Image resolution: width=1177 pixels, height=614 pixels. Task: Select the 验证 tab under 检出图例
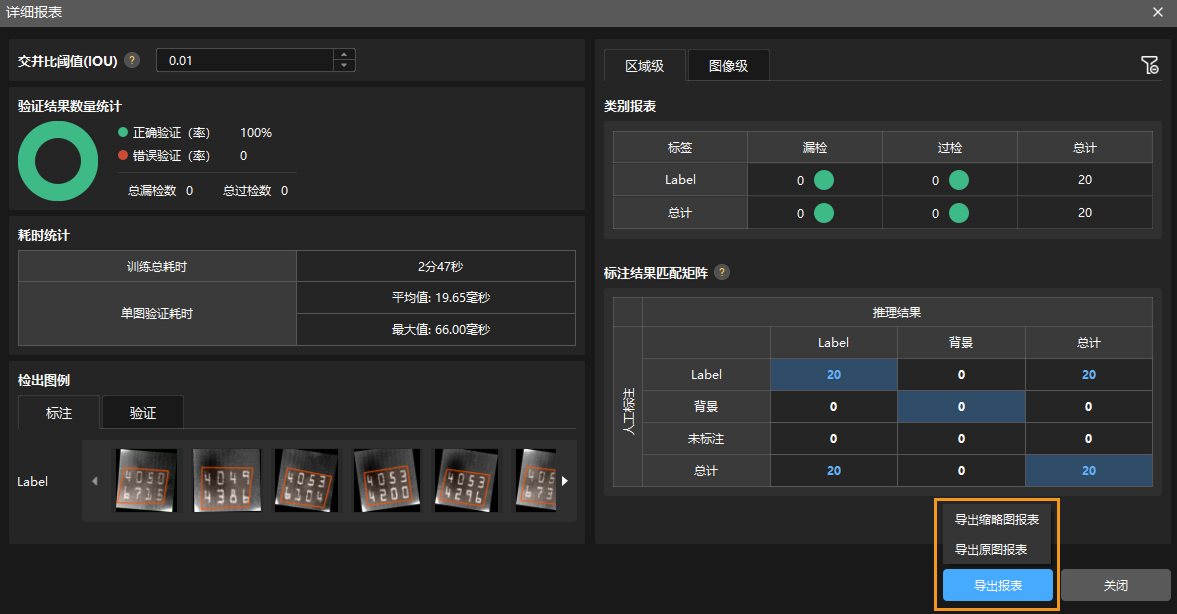tap(143, 413)
